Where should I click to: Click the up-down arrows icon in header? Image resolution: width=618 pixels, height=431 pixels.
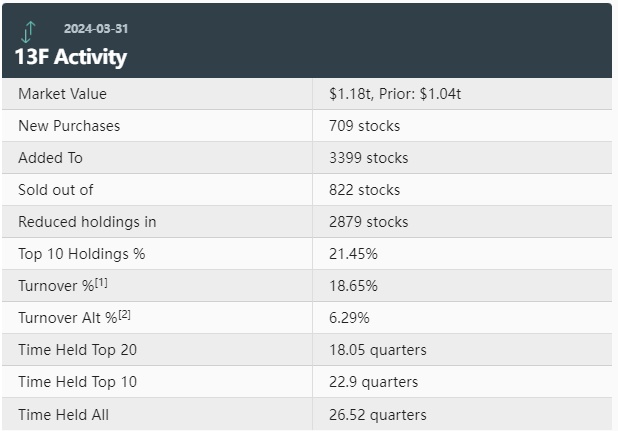(x=29, y=31)
